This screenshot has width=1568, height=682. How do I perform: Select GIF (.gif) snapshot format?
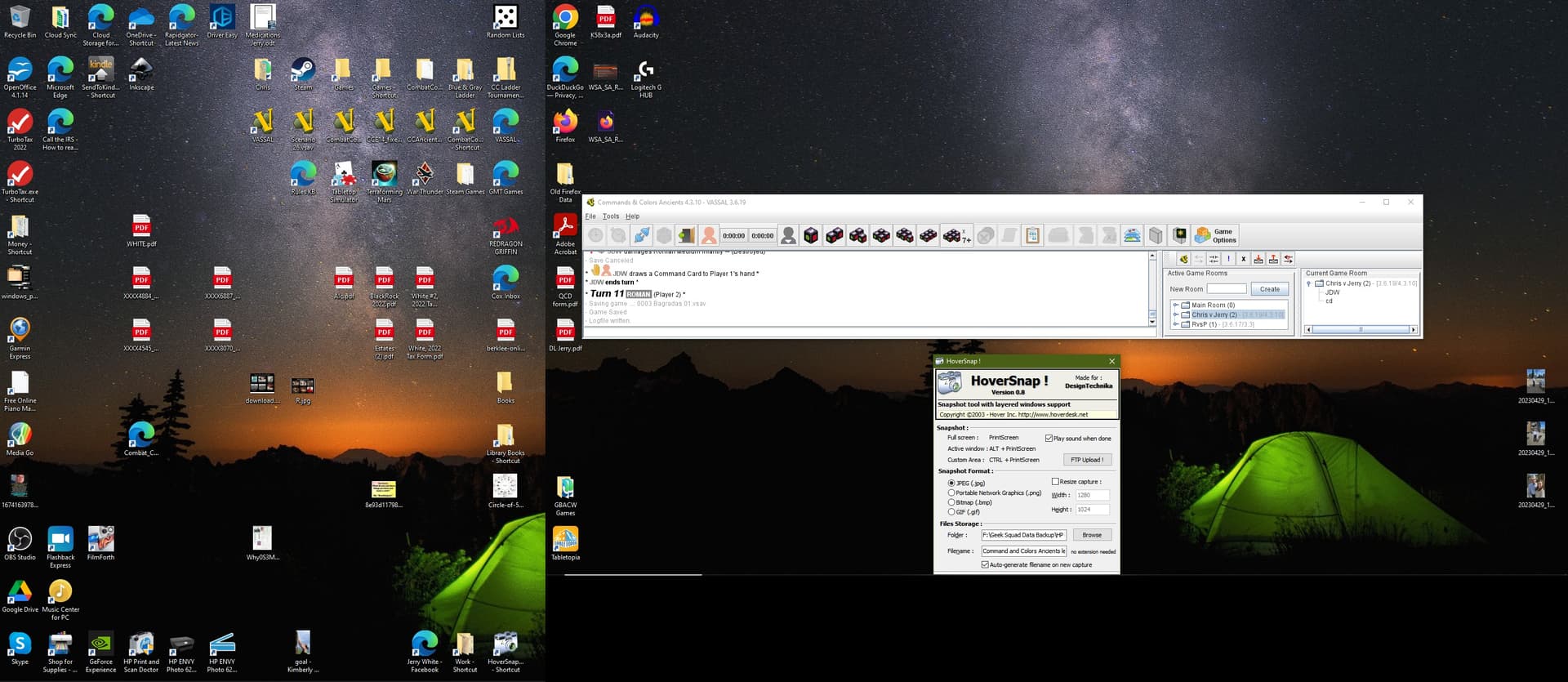(x=951, y=512)
